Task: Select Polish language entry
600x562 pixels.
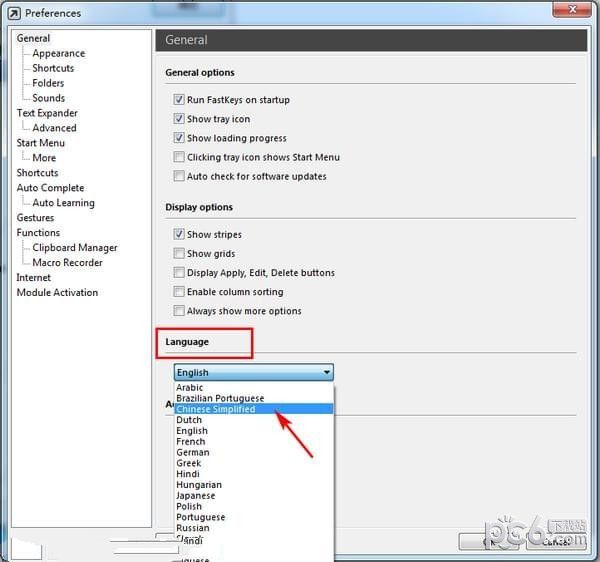Action: tap(254, 507)
